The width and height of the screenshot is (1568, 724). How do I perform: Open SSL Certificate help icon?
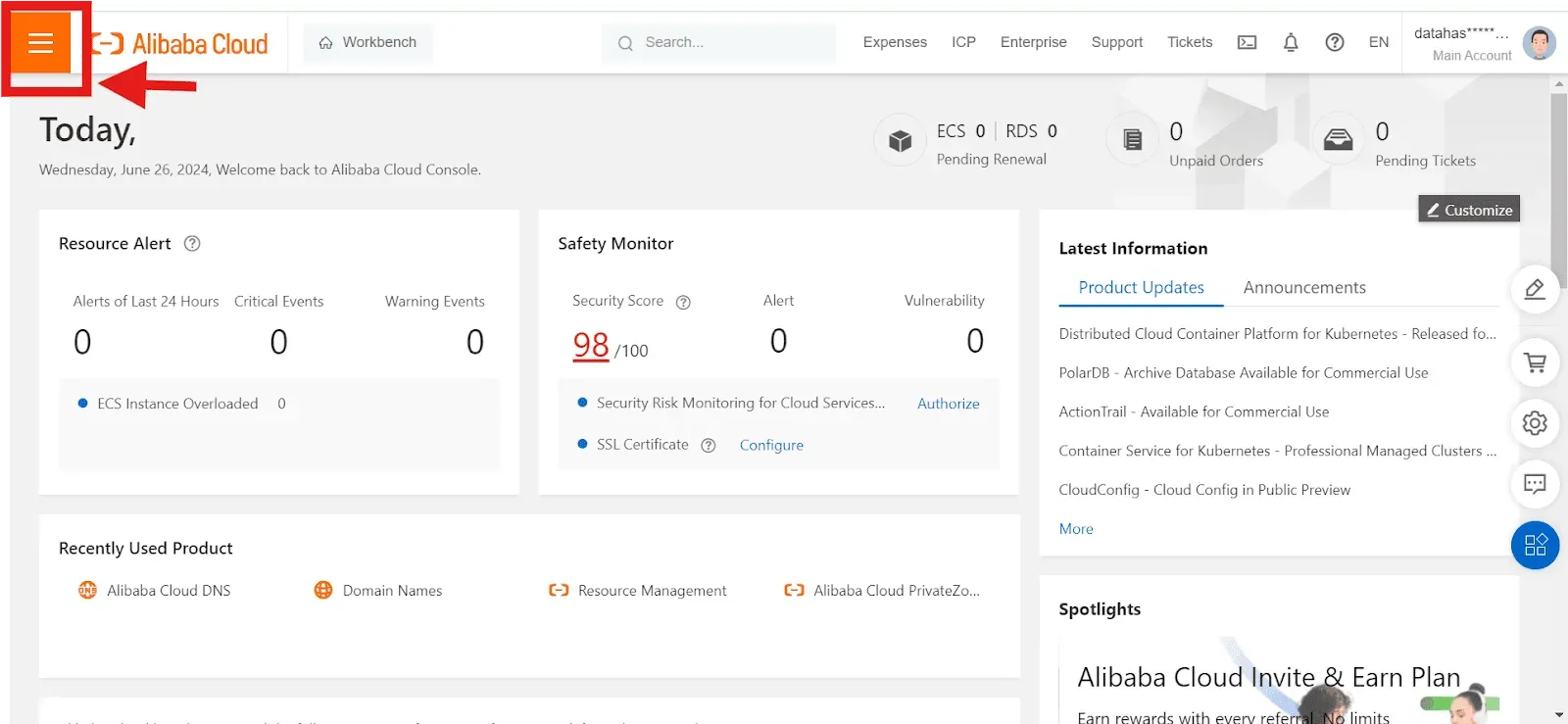click(x=708, y=446)
